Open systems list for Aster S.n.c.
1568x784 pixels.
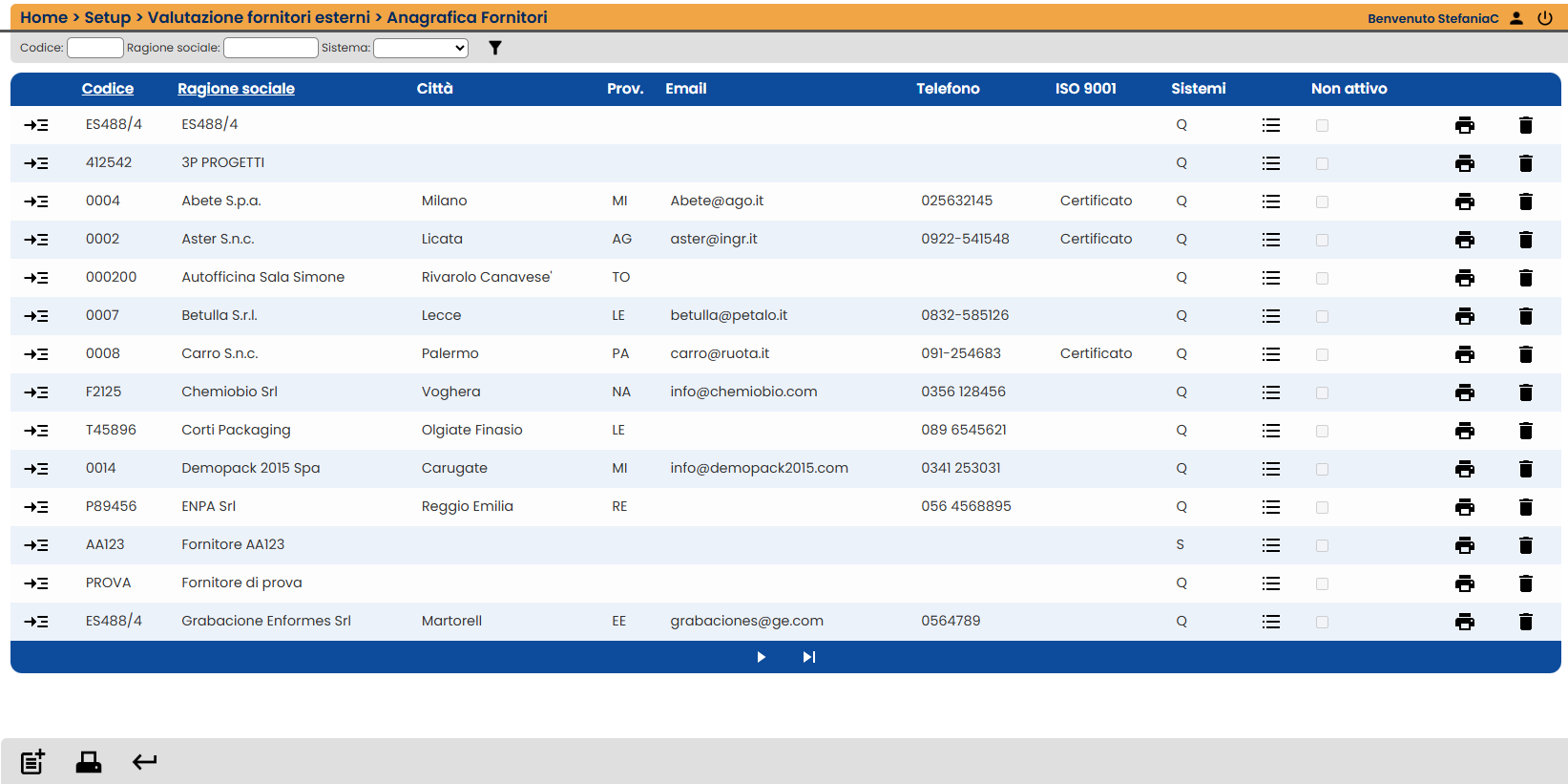click(1271, 240)
